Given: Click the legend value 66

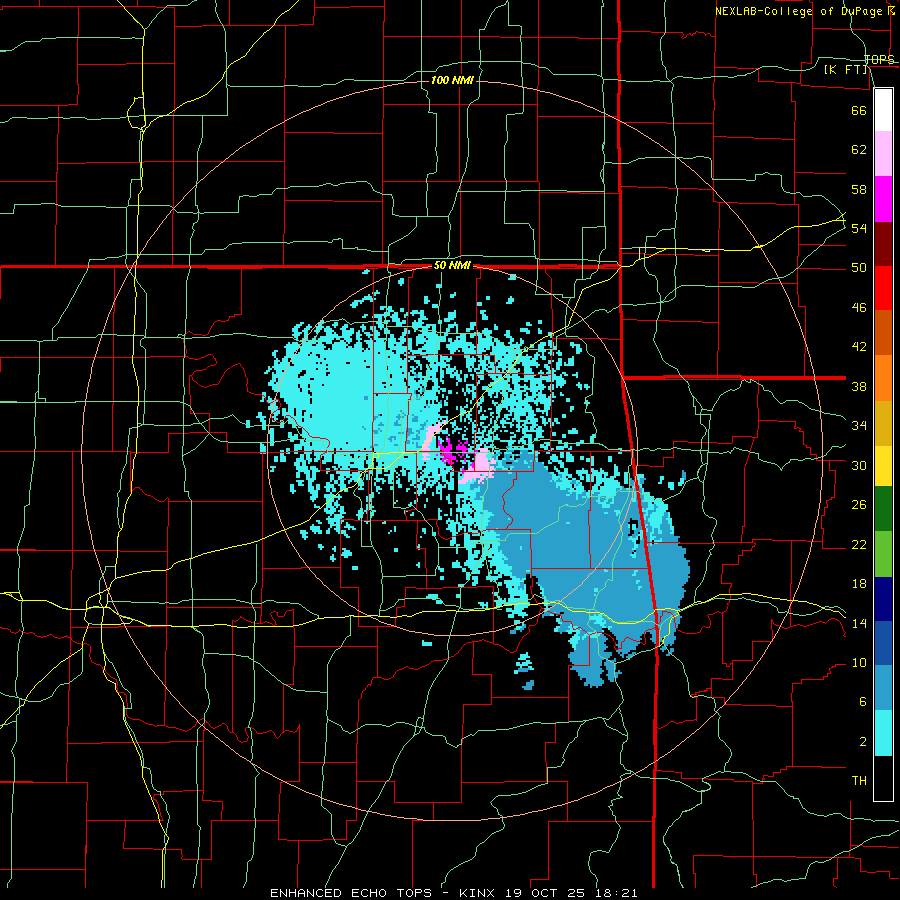Looking at the screenshot, I should click(859, 110).
